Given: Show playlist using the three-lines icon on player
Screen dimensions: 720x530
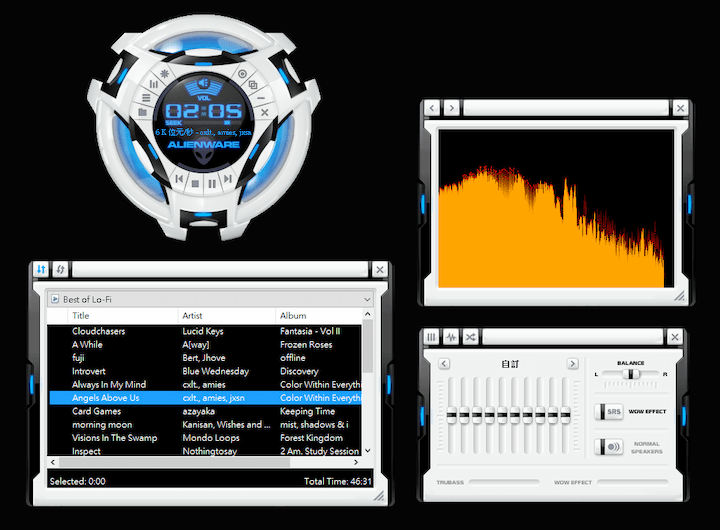Looking at the screenshot, I should [146, 98].
